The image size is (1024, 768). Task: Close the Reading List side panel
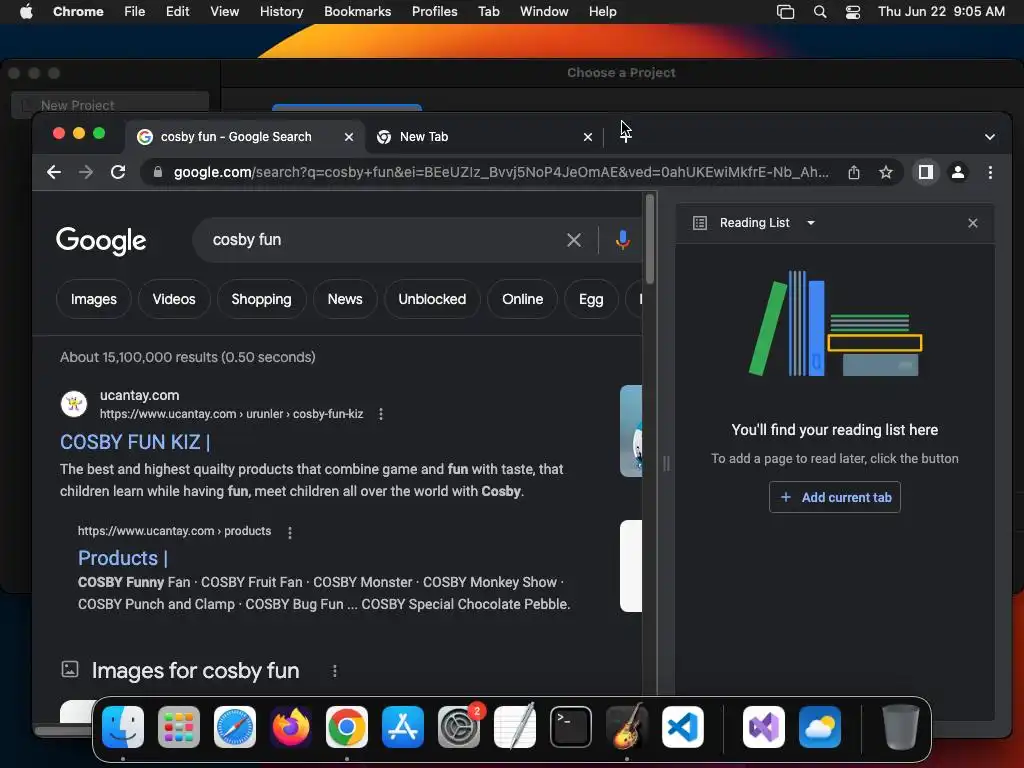click(972, 223)
